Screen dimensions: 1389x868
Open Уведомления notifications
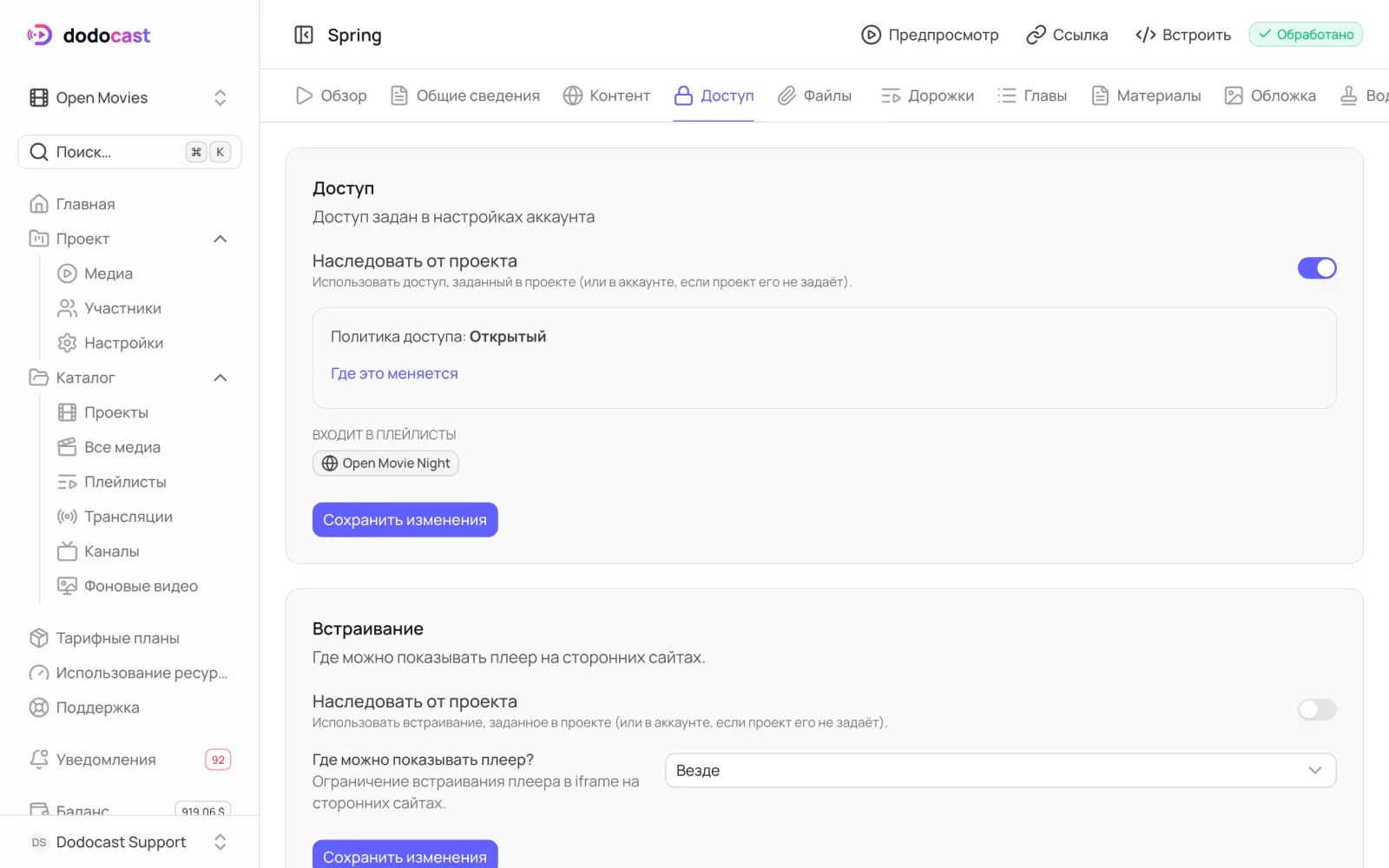click(129, 759)
